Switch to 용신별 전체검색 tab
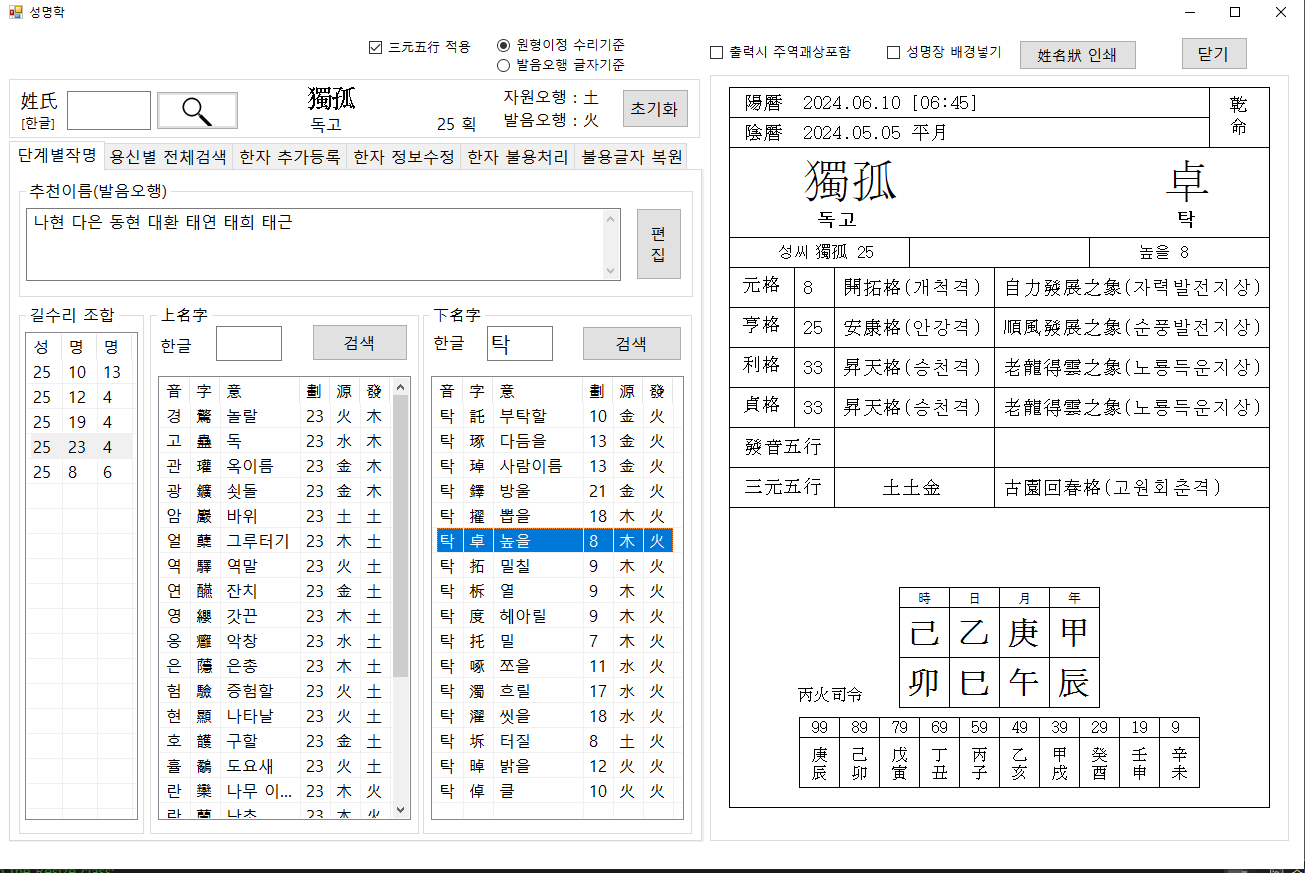This screenshot has width=1305, height=873. [169, 157]
